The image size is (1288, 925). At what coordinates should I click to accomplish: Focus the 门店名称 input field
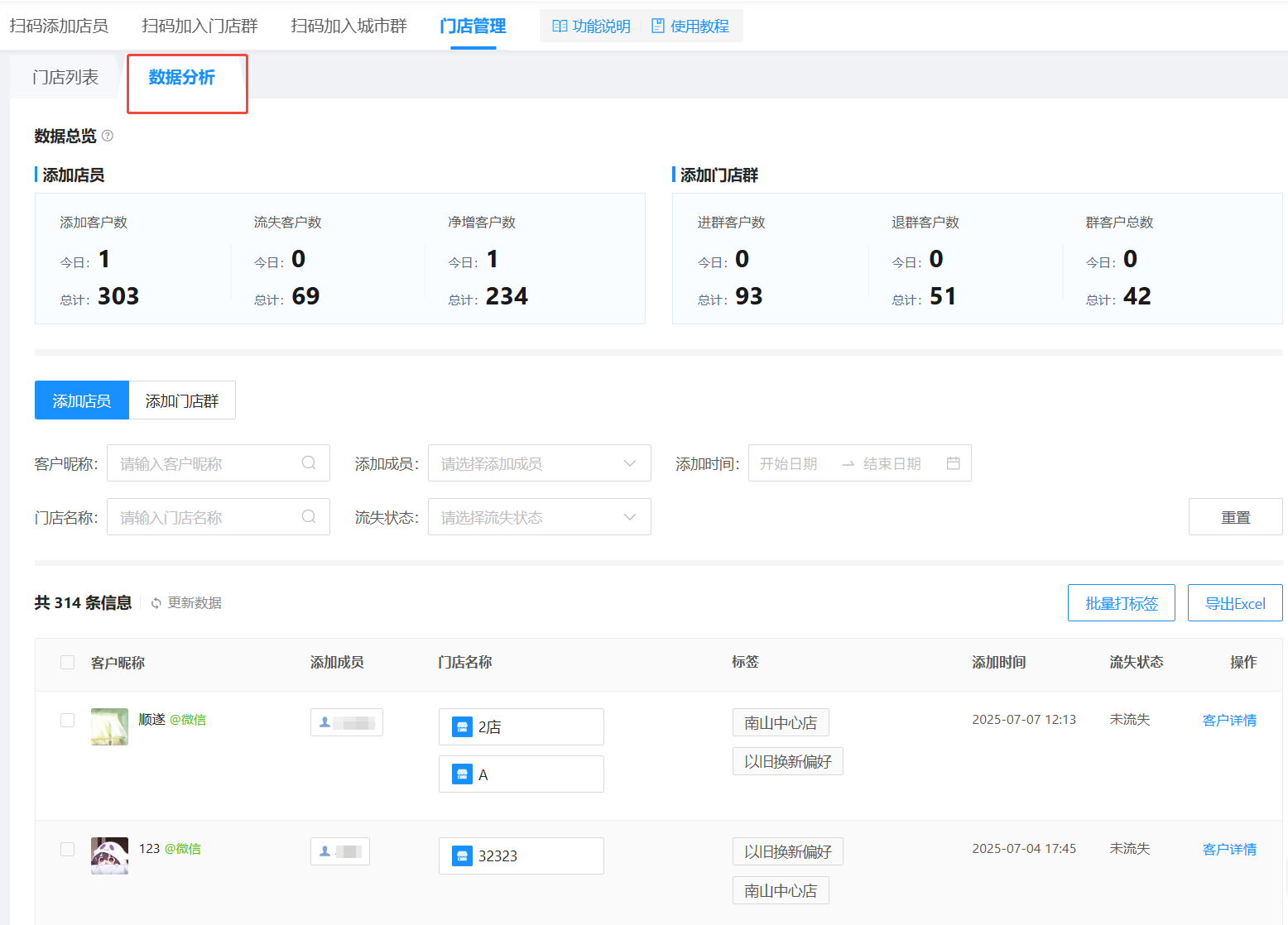[219, 517]
